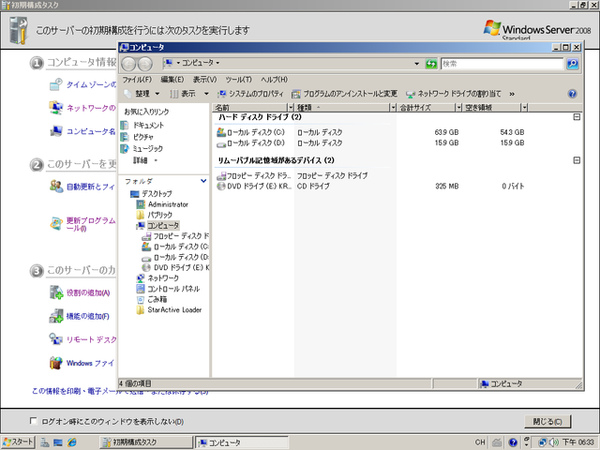Click the volume speaker tray icon

[x=554, y=442]
